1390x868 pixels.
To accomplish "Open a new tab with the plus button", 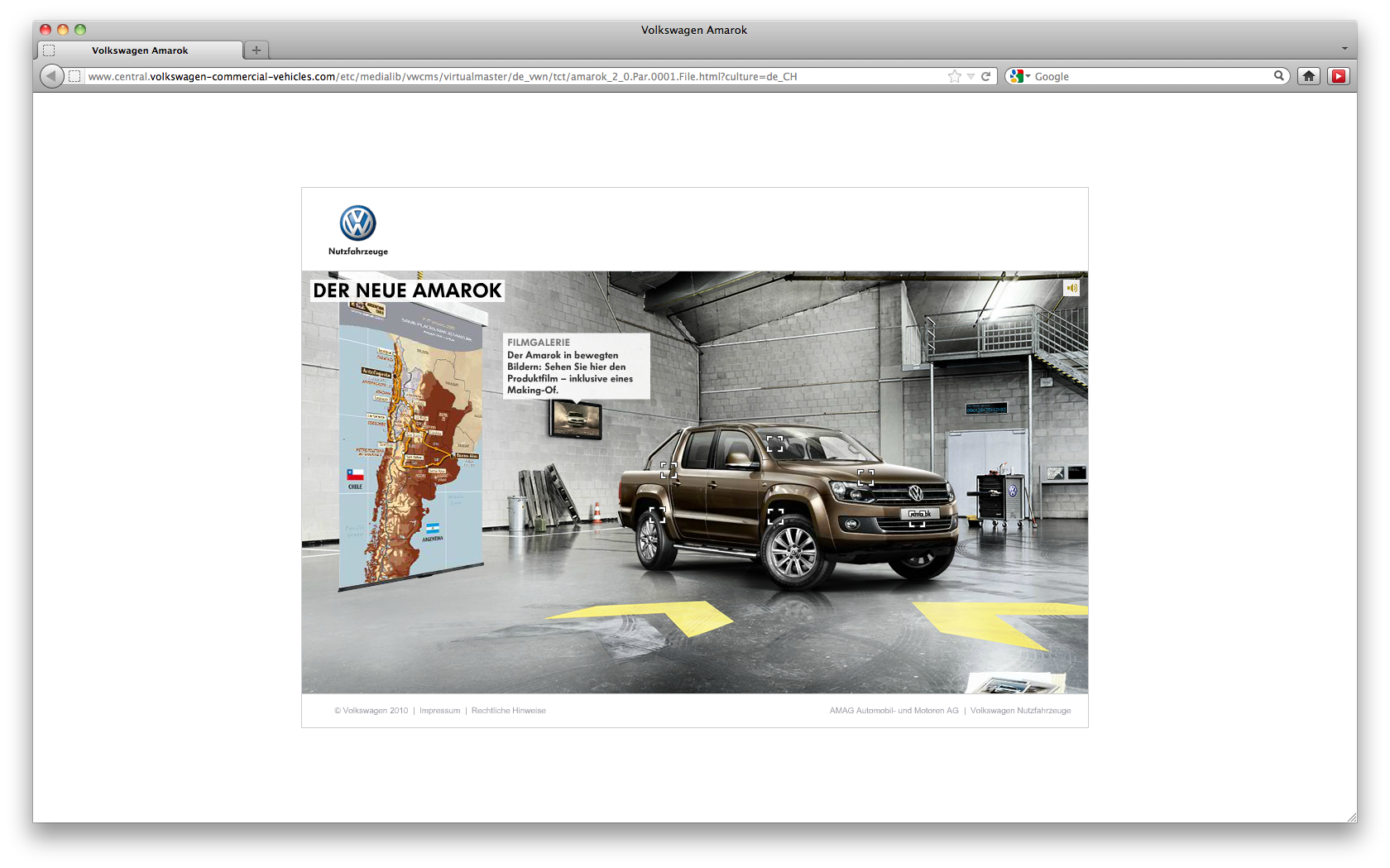I will (x=256, y=50).
